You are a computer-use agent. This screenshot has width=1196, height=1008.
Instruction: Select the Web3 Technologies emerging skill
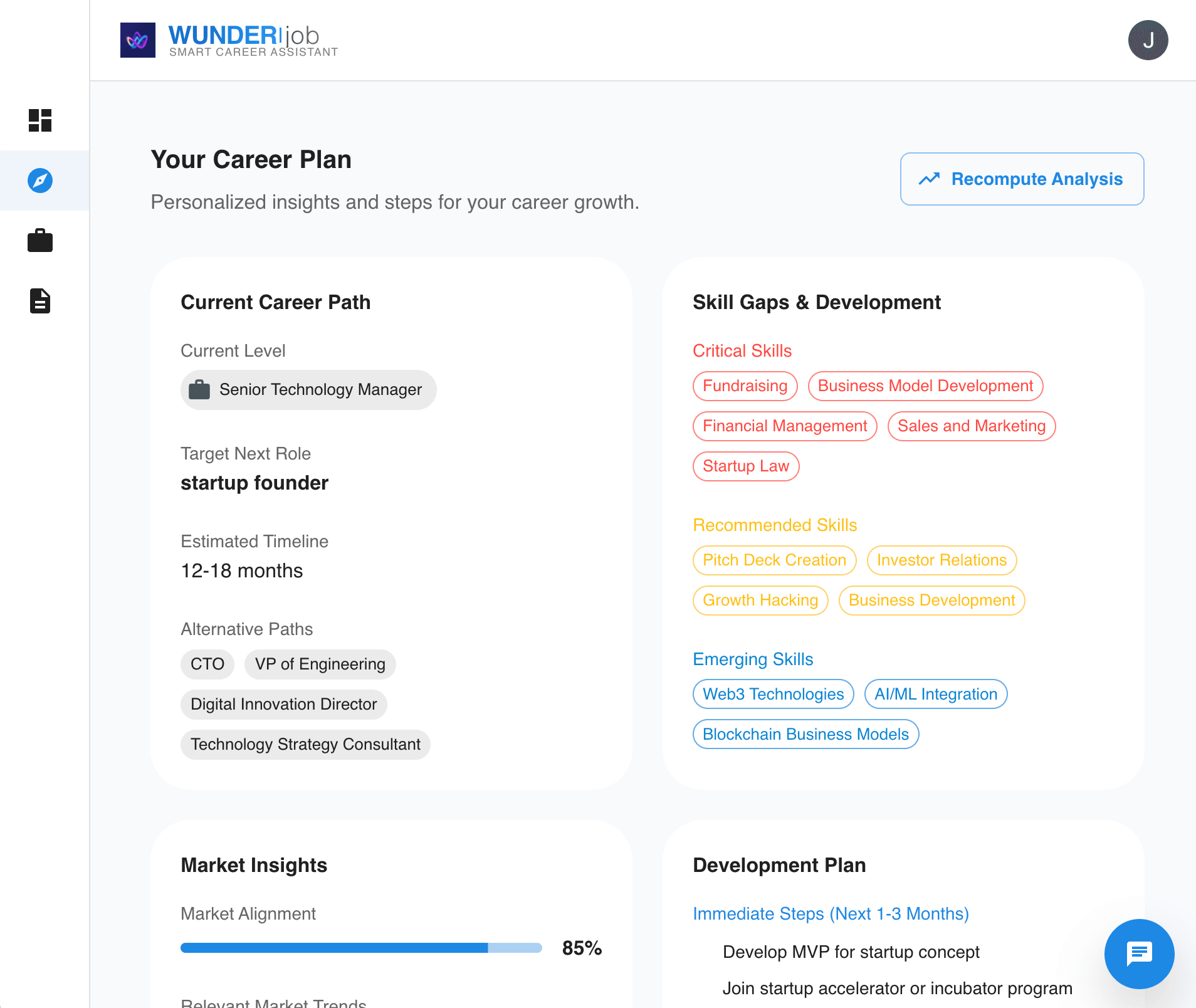click(773, 694)
